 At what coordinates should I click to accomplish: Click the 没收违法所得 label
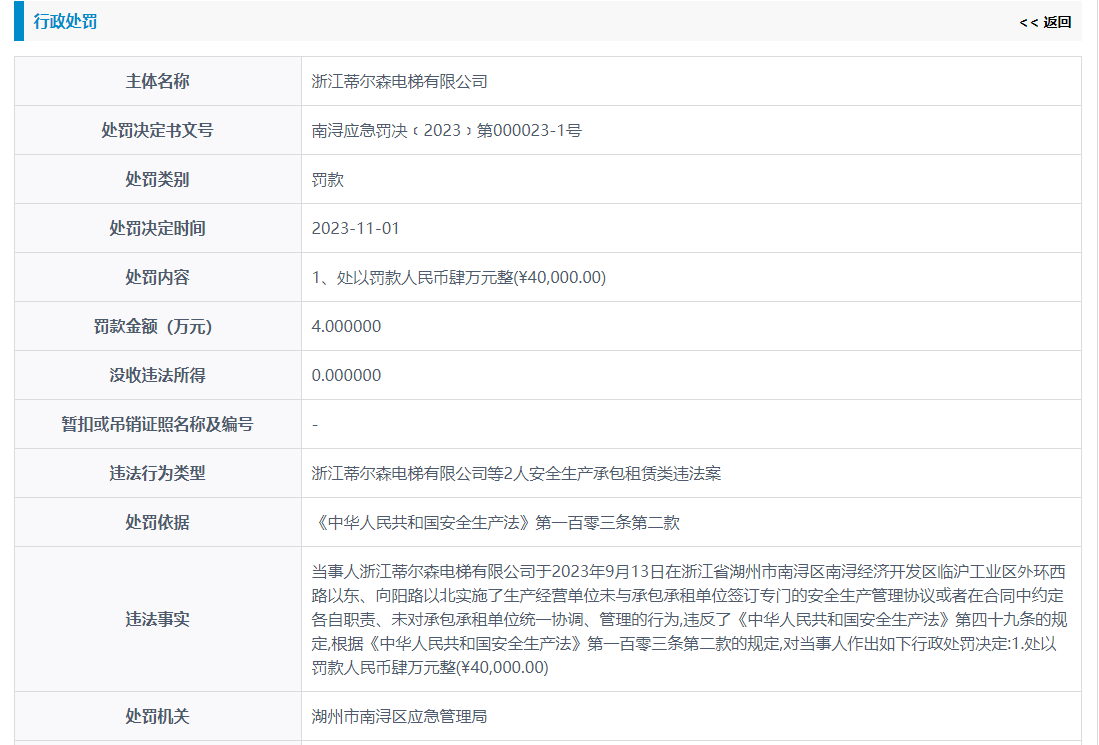(x=158, y=376)
